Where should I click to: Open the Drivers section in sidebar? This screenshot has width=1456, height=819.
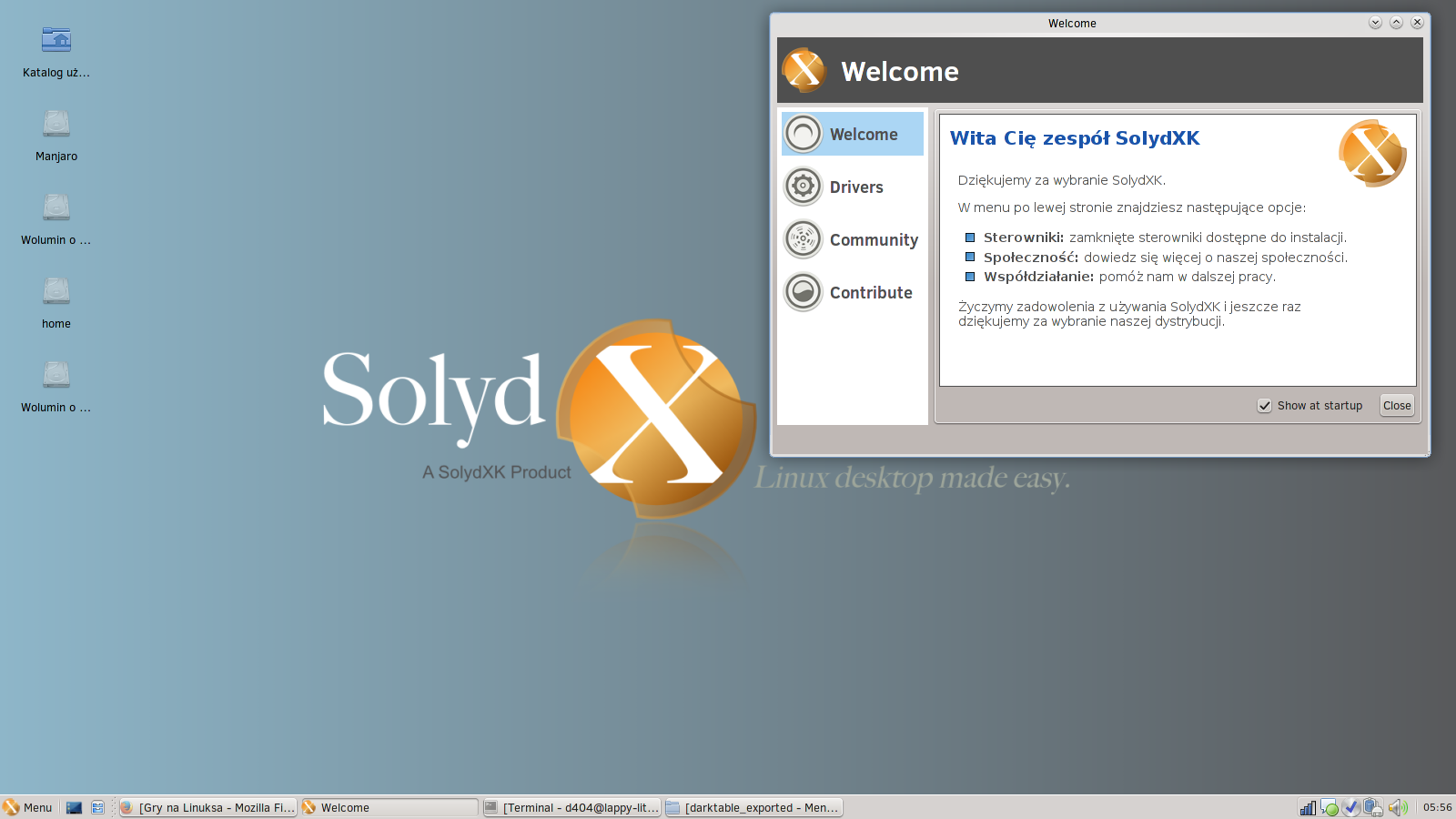(853, 187)
